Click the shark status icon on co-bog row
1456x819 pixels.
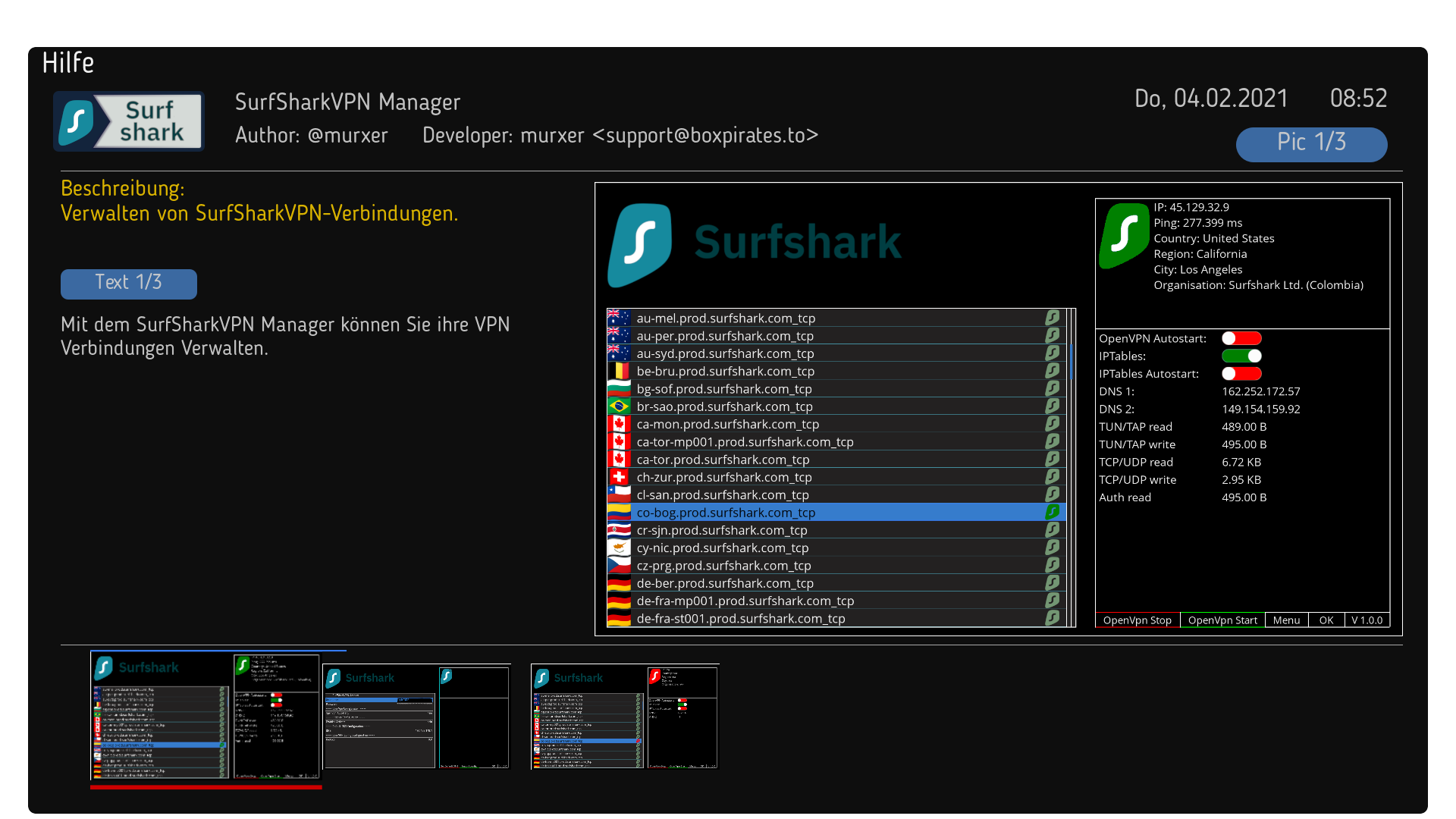[1052, 512]
